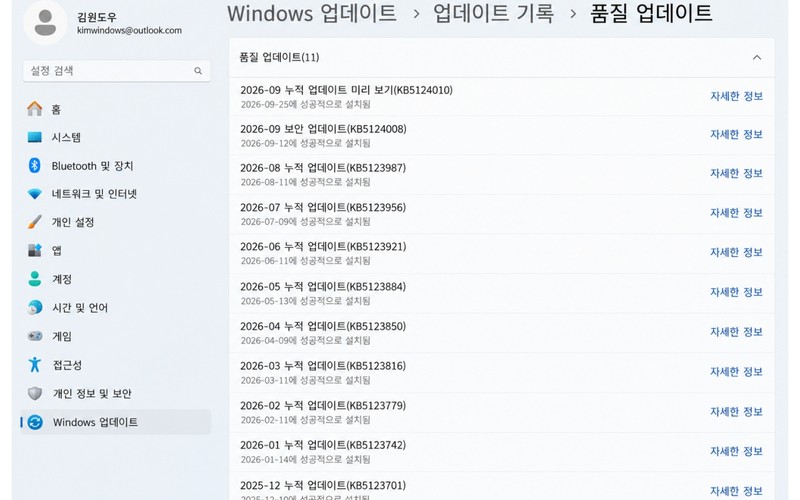Viewport: 800px width, 500px height.
Task: Click the kimwindows@outlook.com email text
Action: (x=129, y=31)
